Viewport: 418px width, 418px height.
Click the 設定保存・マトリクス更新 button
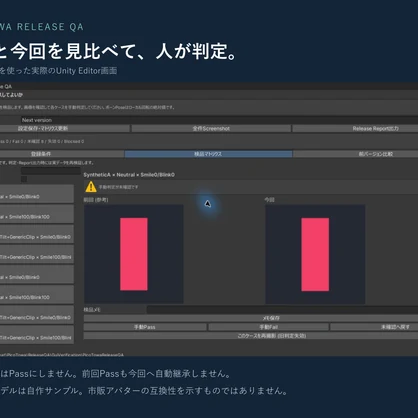pos(65,128)
